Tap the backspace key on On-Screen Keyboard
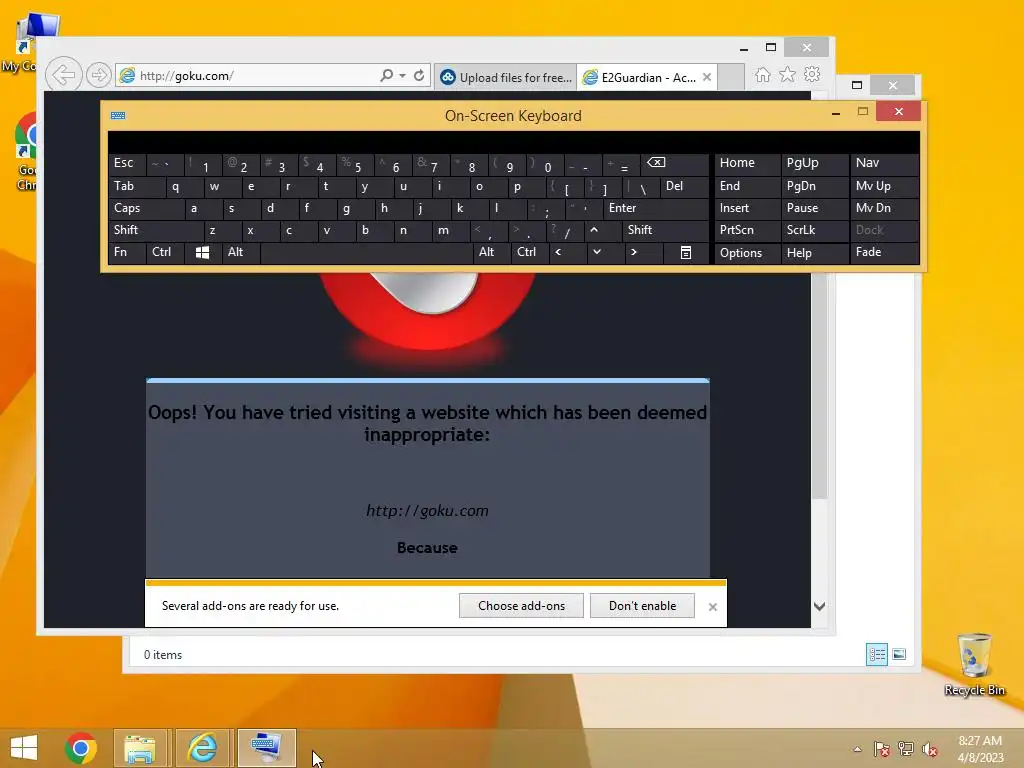 [x=675, y=163]
